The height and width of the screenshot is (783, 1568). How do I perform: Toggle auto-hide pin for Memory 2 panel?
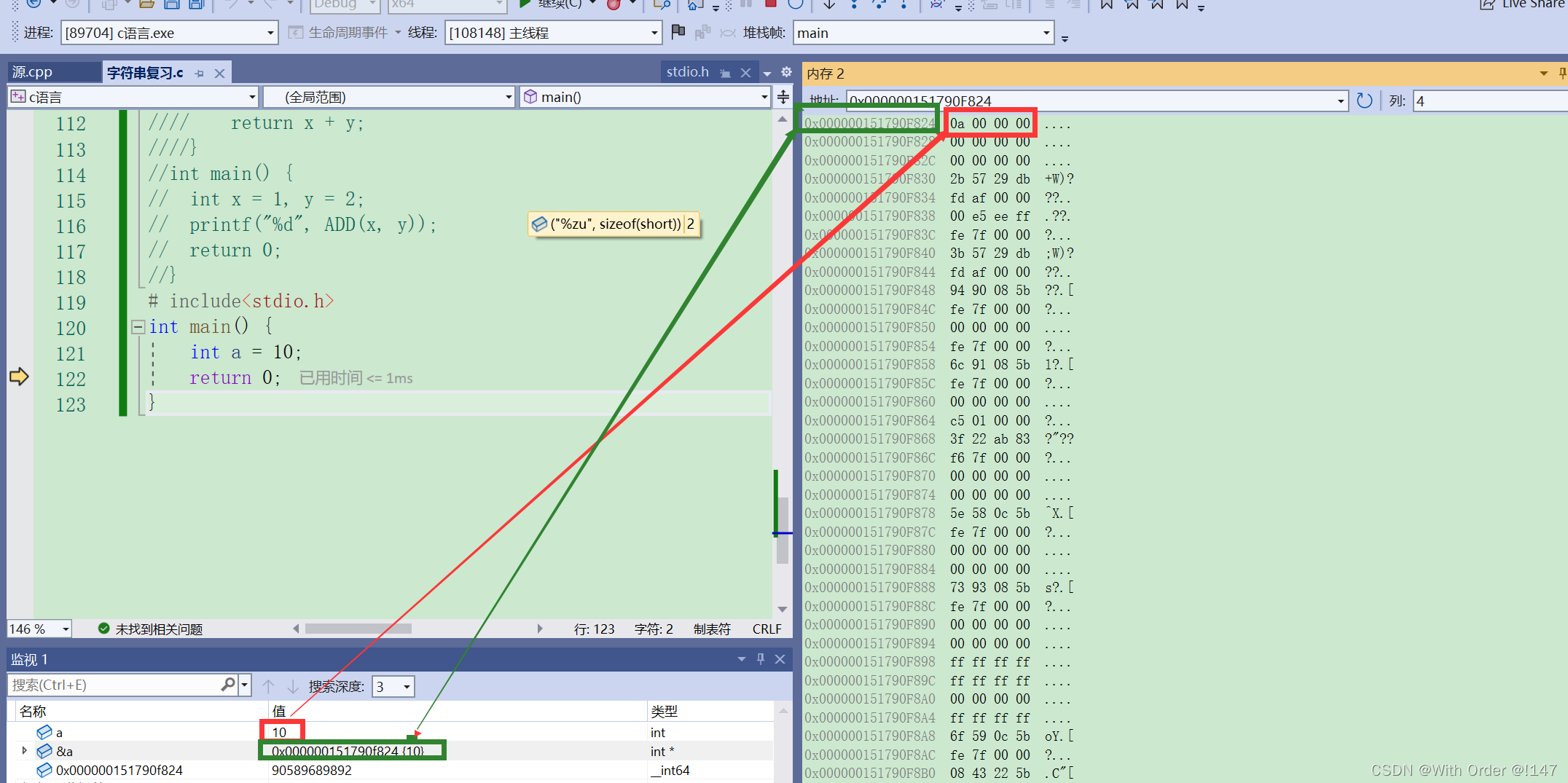[1562, 73]
